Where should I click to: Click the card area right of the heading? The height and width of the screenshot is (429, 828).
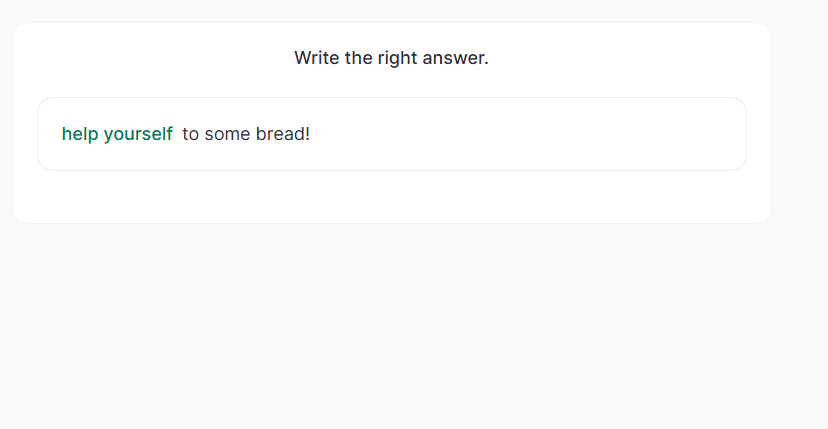(x=630, y=58)
